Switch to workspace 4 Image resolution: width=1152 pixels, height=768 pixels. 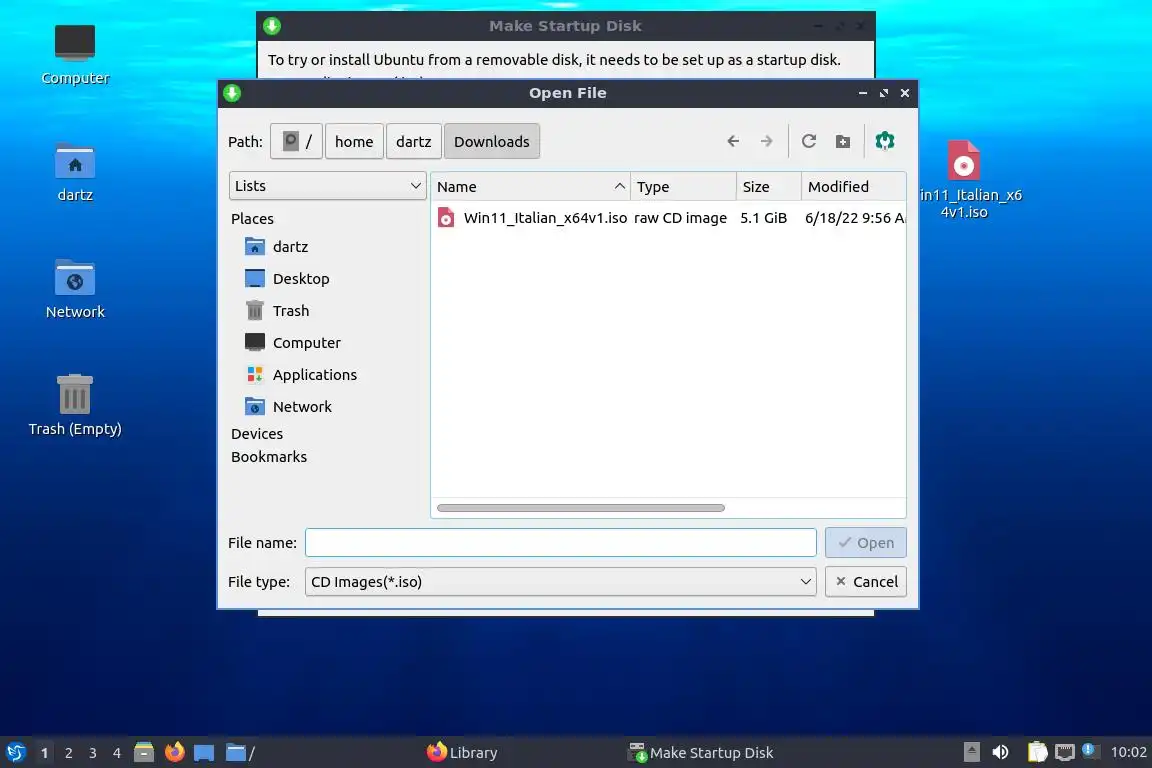(117, 753)
